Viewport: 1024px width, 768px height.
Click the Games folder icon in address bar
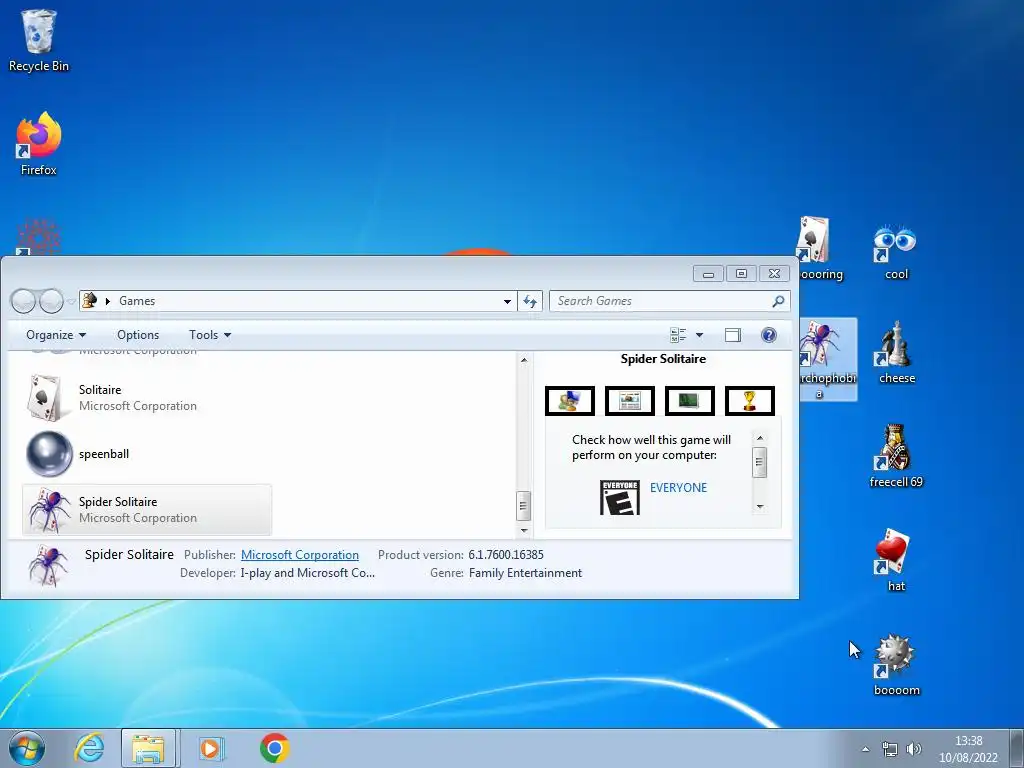tap(89, 300)
